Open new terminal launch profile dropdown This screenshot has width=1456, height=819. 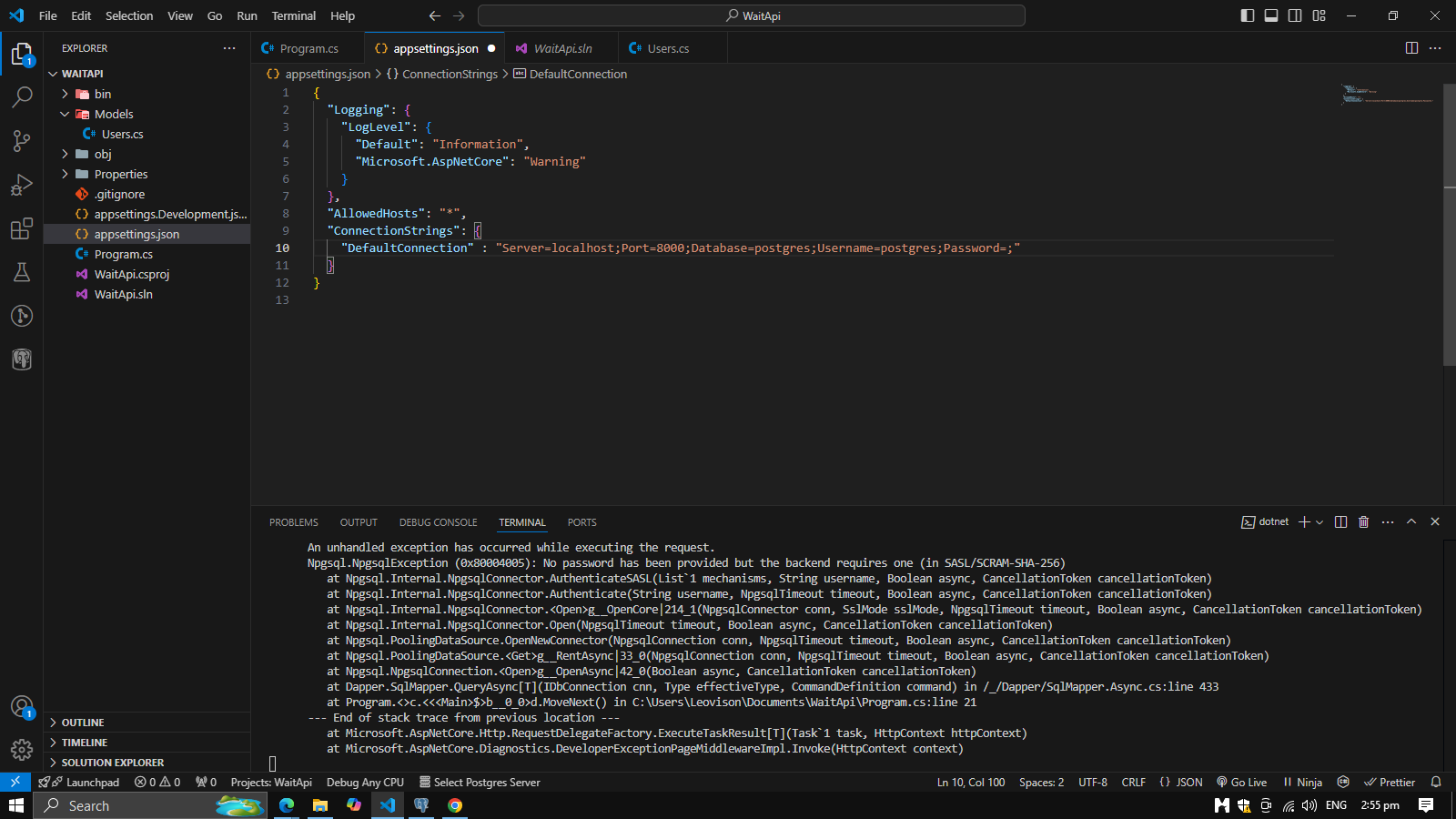[1319, 522]
